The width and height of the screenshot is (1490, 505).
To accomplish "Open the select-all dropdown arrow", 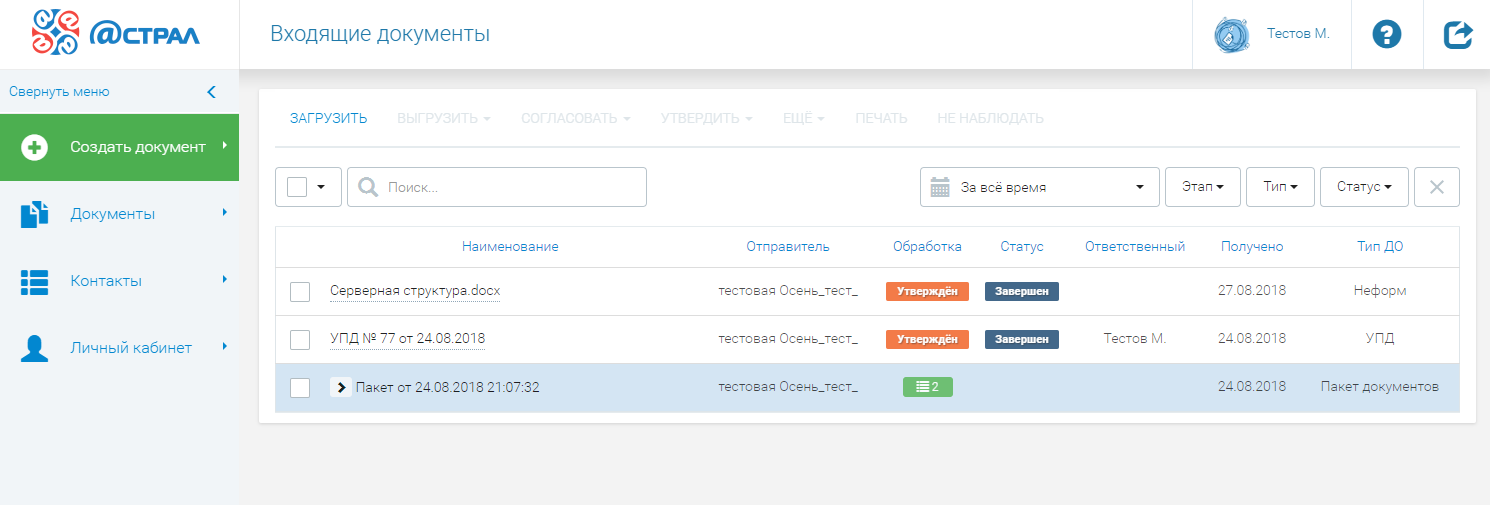I will click(x=322, y=187).
